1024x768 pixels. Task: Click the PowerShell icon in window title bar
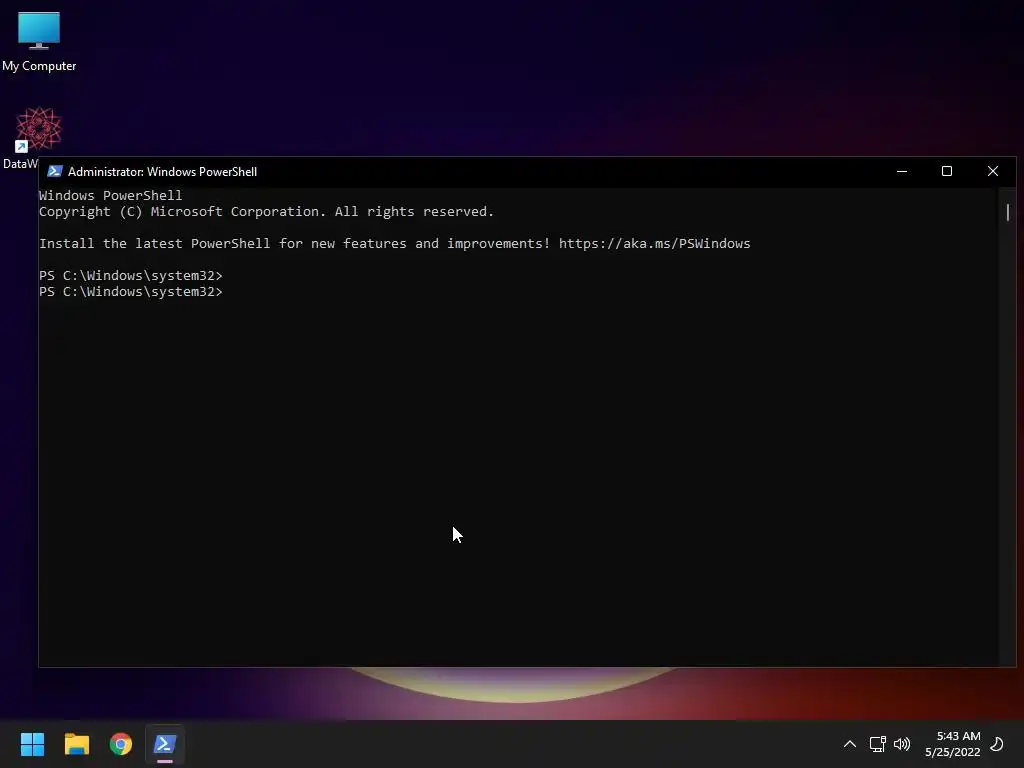[55, 172]
